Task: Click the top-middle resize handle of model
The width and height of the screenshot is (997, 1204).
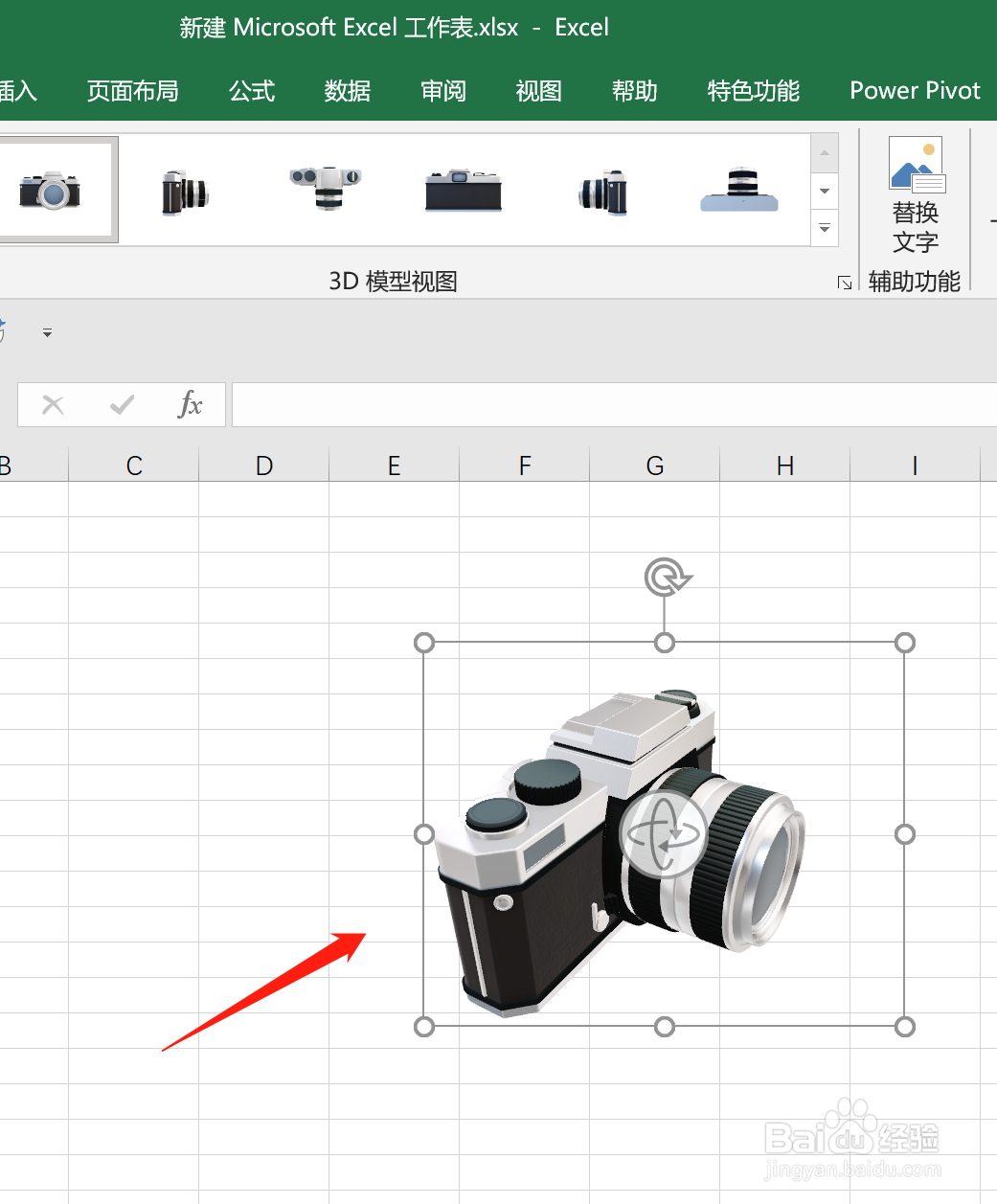Action: click(665, 643)
